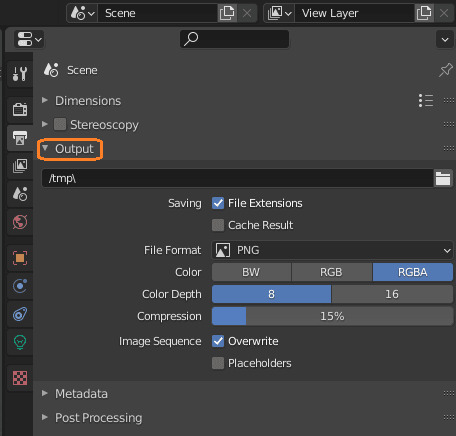Expand the Dimensions panel
The image size is (456, 436).
88,101
